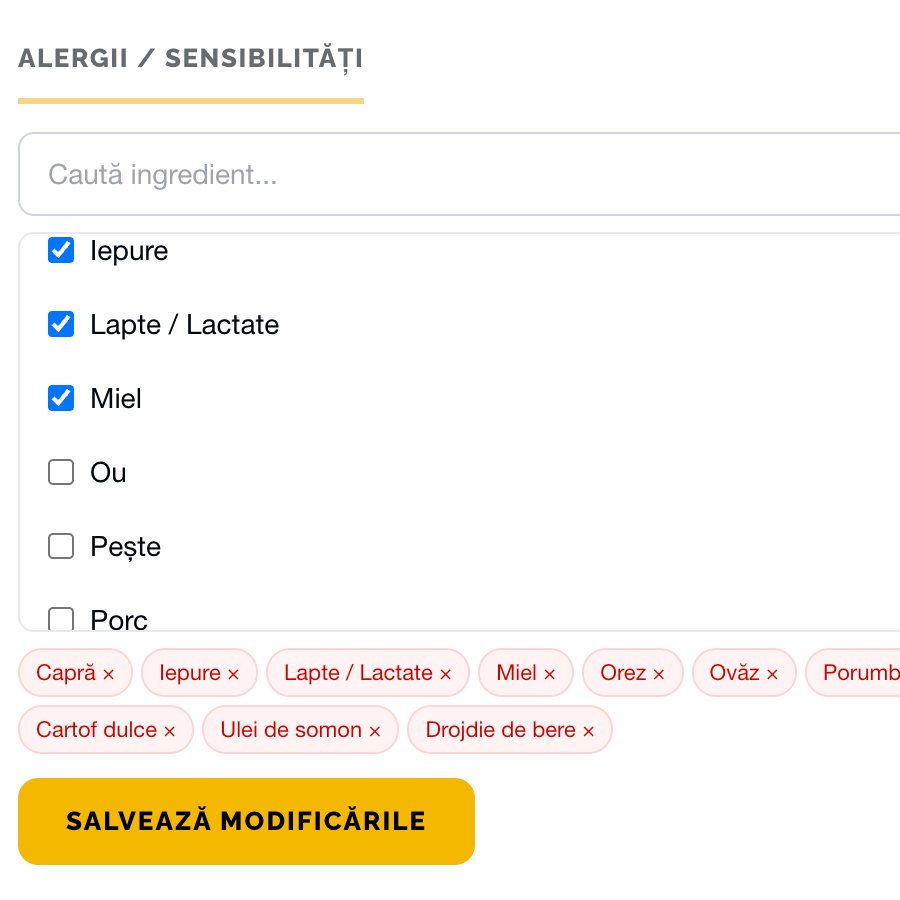
Task: Remove Ulei de somon chip ×
Action: 375,732
